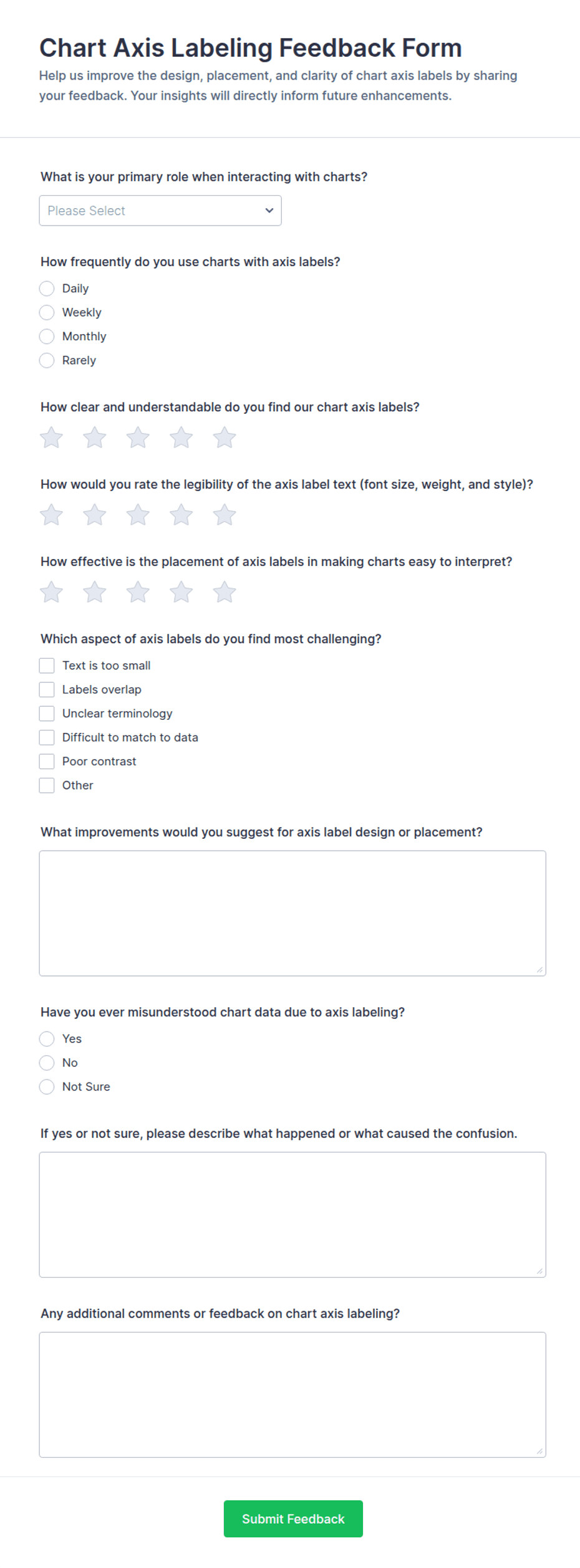Choose 'Rarely' for chart usage frequency
This screenshot has height=1568, width=580.
click(x=47, y=360)
